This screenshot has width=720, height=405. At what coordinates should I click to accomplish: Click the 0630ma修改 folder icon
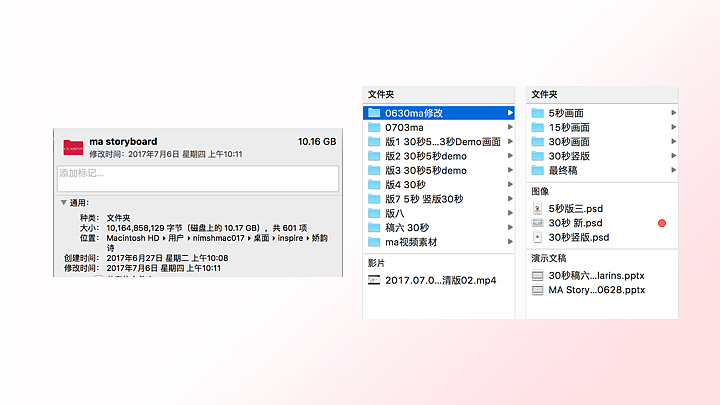(x=374, y=113)
